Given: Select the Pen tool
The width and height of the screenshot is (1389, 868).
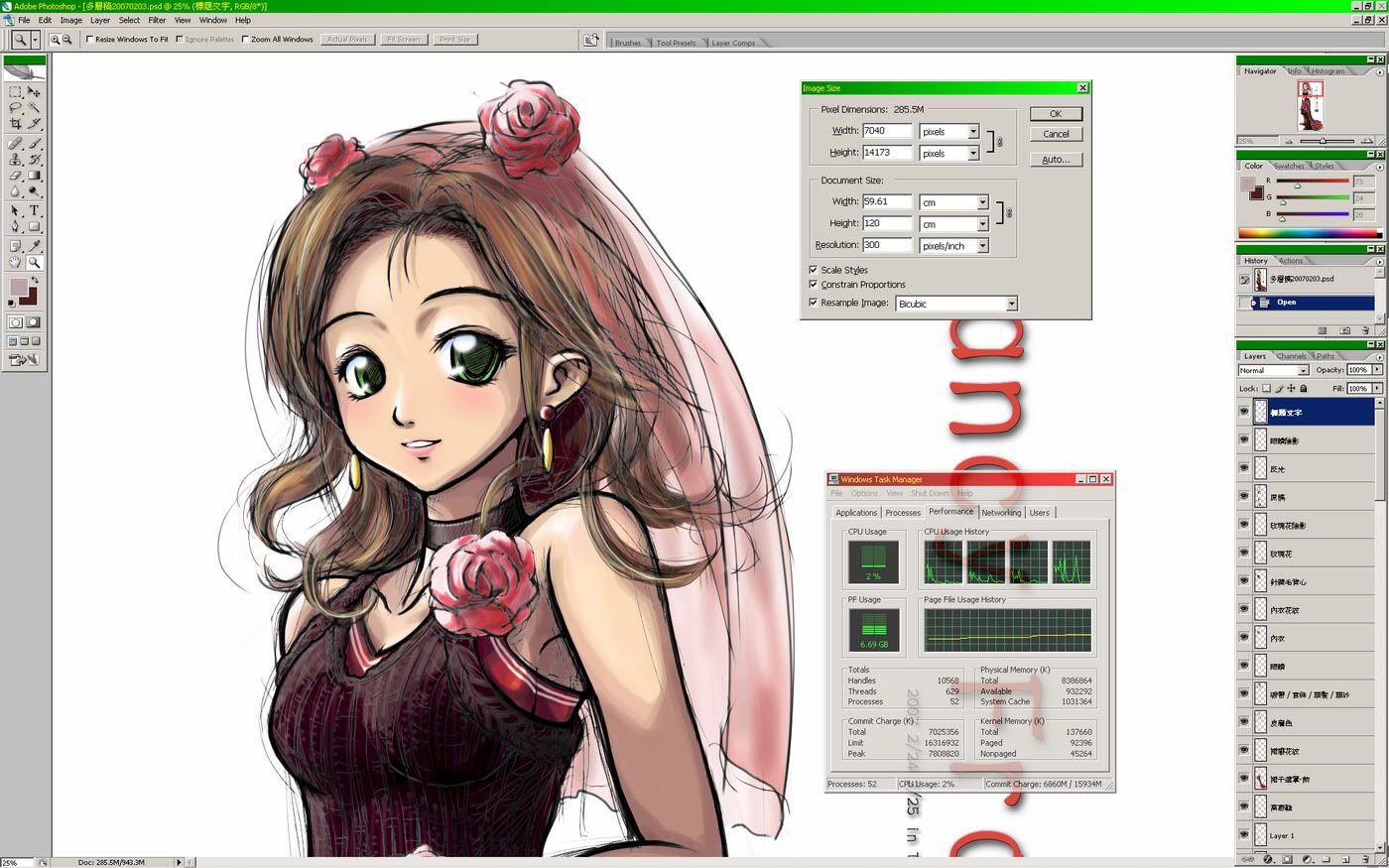Looking at the screenshot, I should coord(15,227).
